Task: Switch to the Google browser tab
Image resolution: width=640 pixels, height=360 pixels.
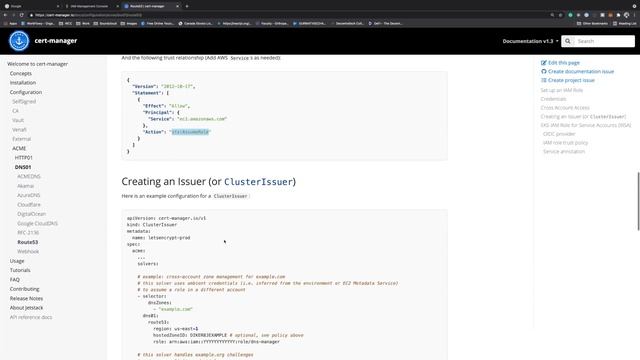Action: (x=32, y=6)
